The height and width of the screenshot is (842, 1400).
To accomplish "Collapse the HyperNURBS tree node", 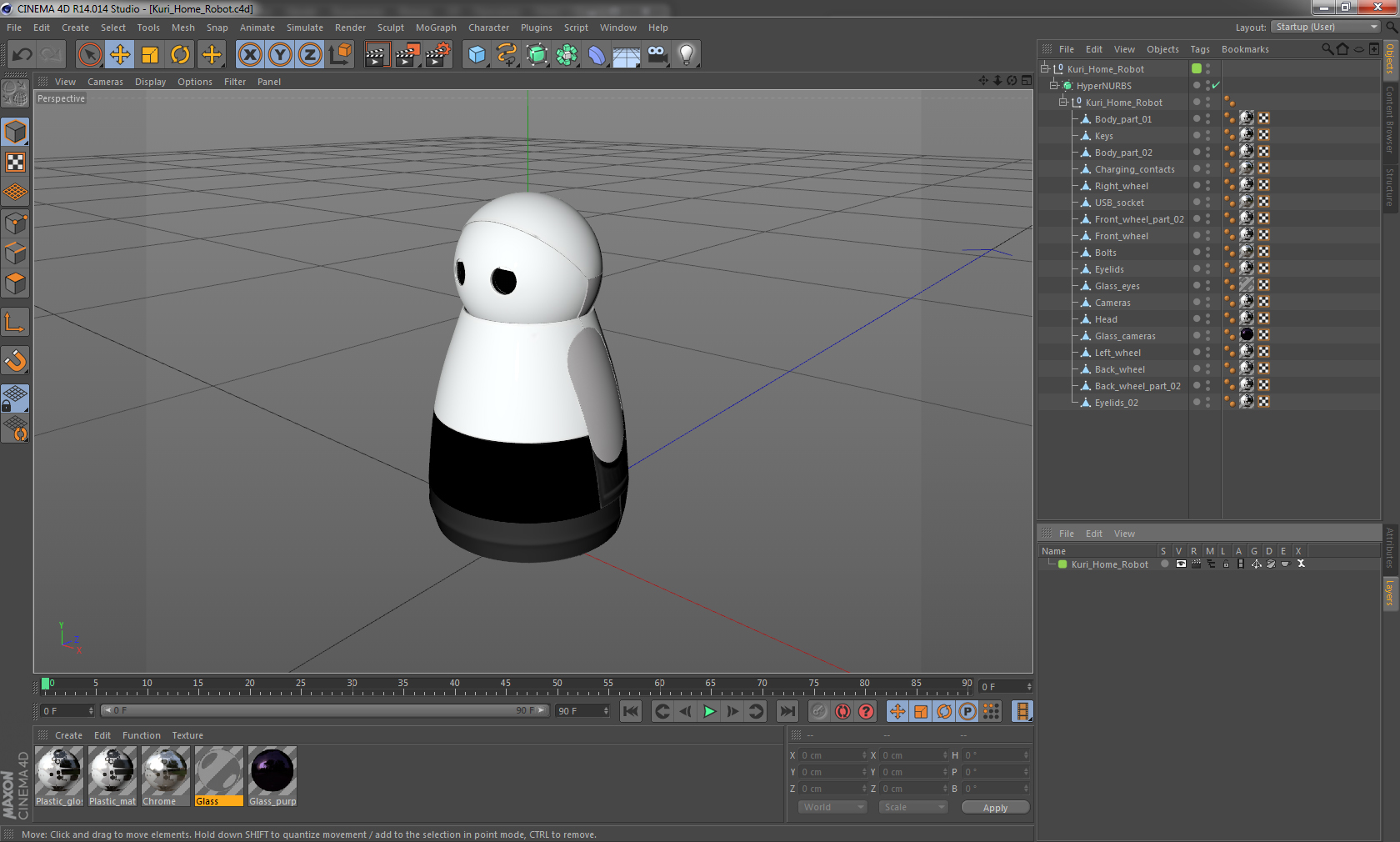I will point(1053,85).
